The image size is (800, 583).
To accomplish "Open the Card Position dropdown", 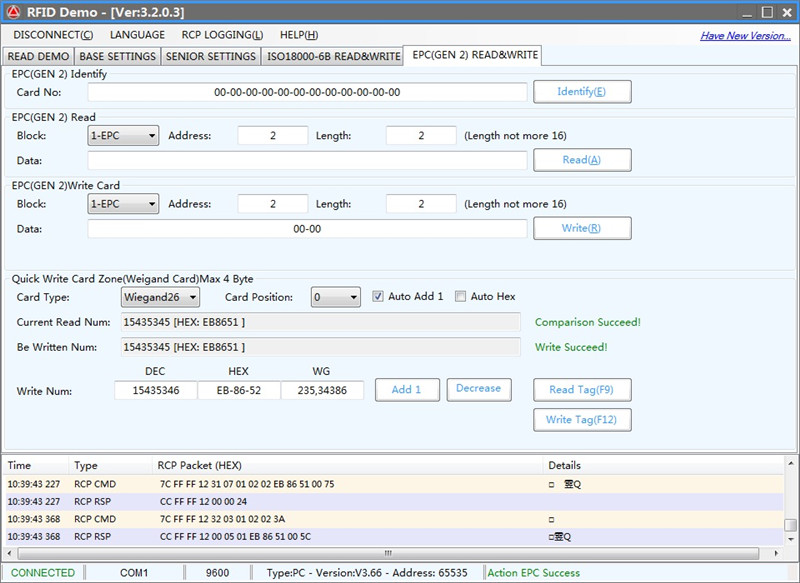I will pyautogui.click(x=335, y=297).
